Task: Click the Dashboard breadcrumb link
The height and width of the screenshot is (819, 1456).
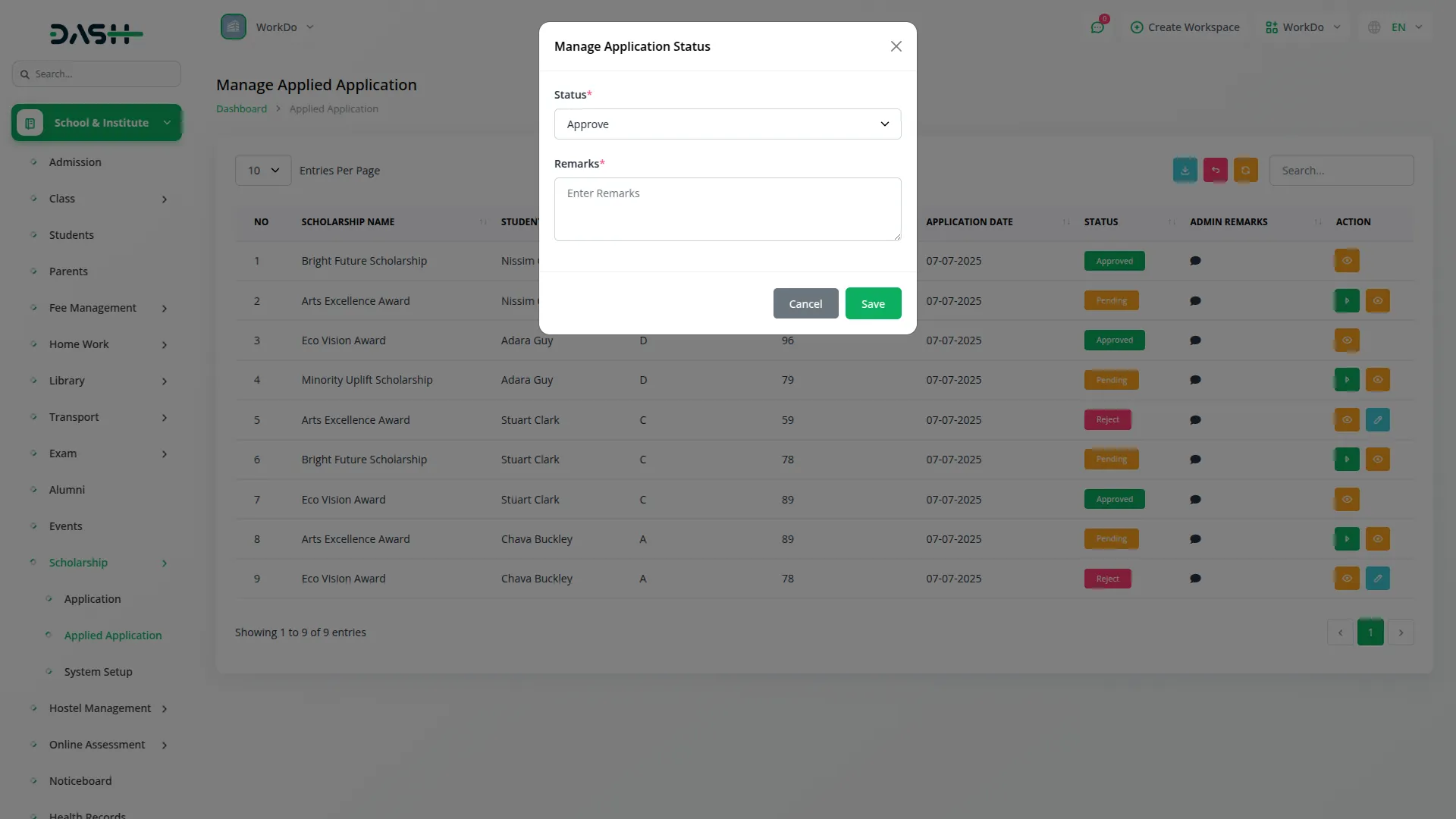Action: 241,108
